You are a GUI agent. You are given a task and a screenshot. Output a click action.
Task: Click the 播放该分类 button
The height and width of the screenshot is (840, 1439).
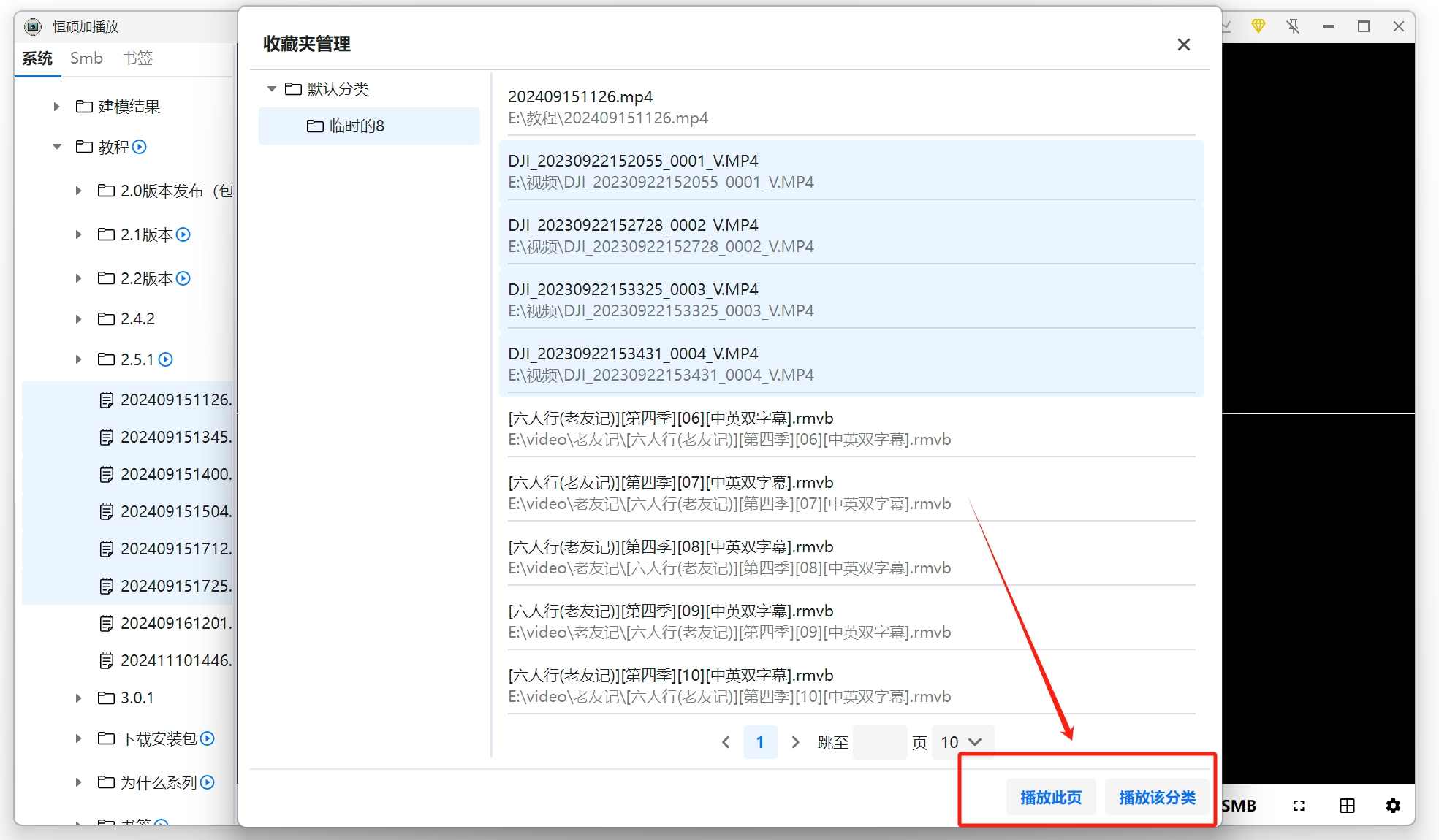pyautogui.click(x=1157, y=797)
